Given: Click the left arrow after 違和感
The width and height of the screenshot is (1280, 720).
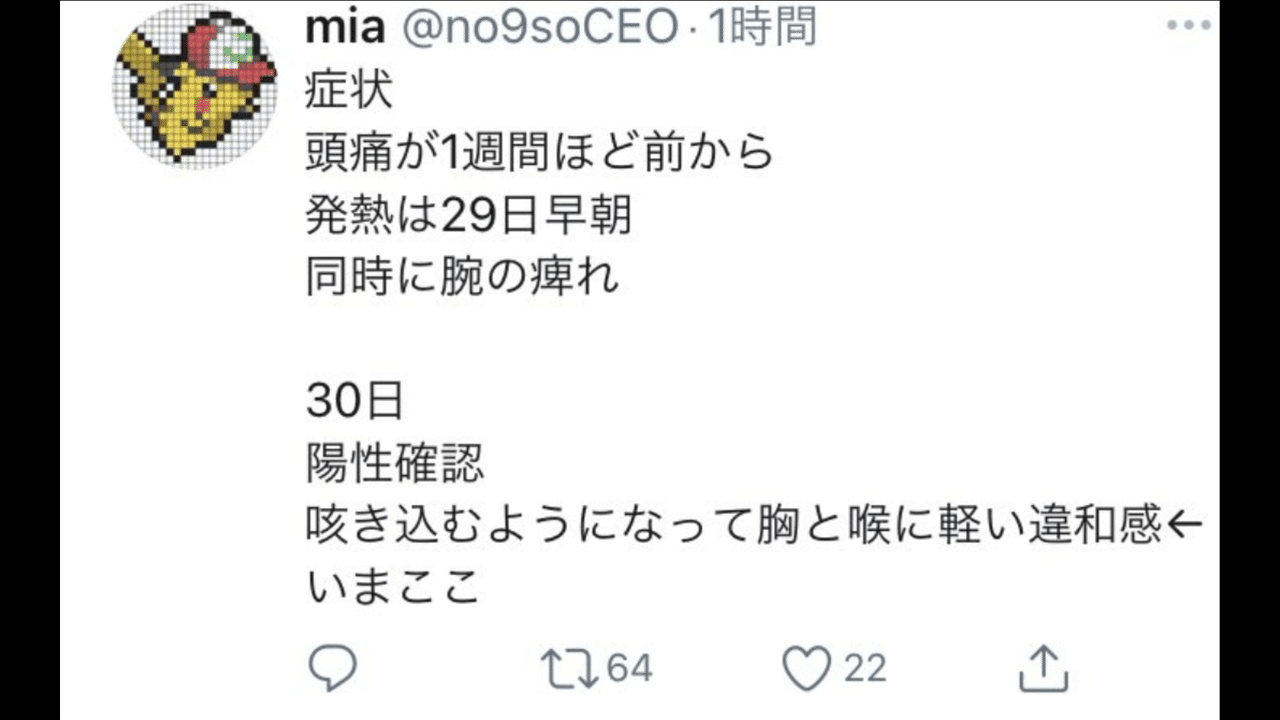Looking at the screenshot, I should [1185, 525].
